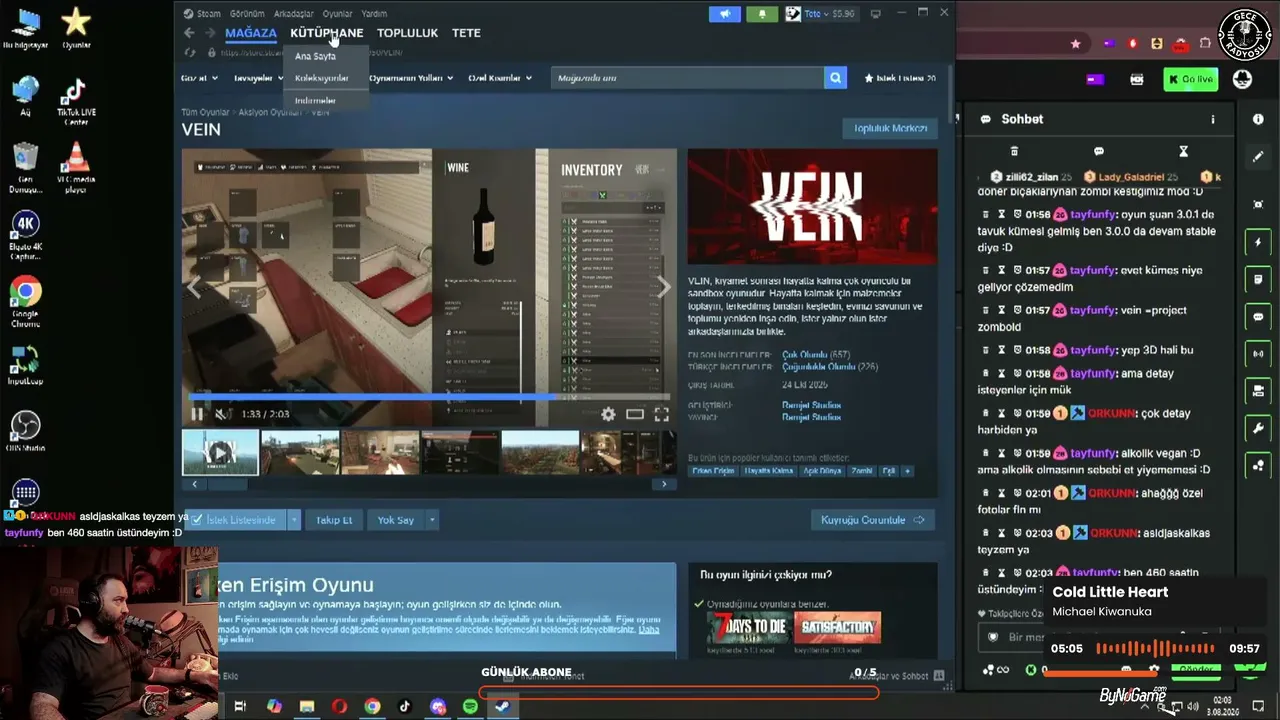Open Chrome from the taskbar

point(372,706)
